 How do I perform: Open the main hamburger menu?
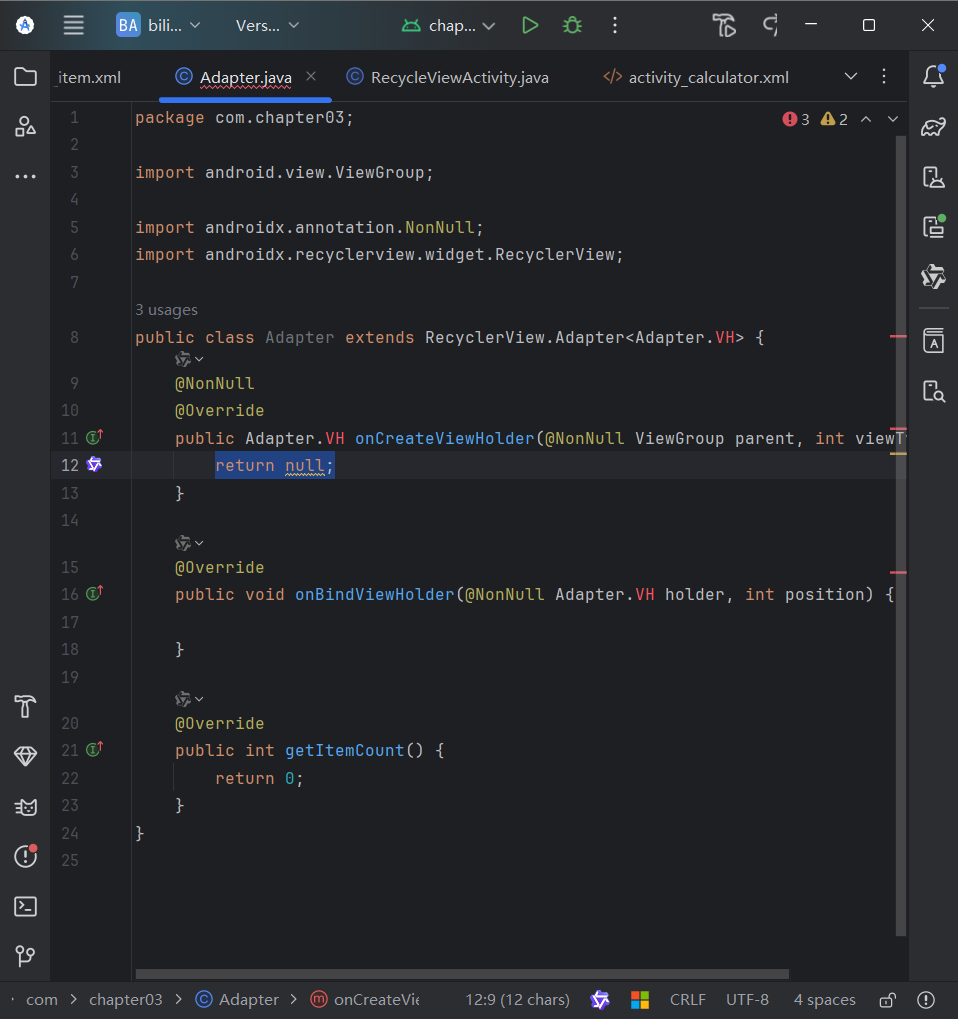pyautogui.click(x=73, y=25)
